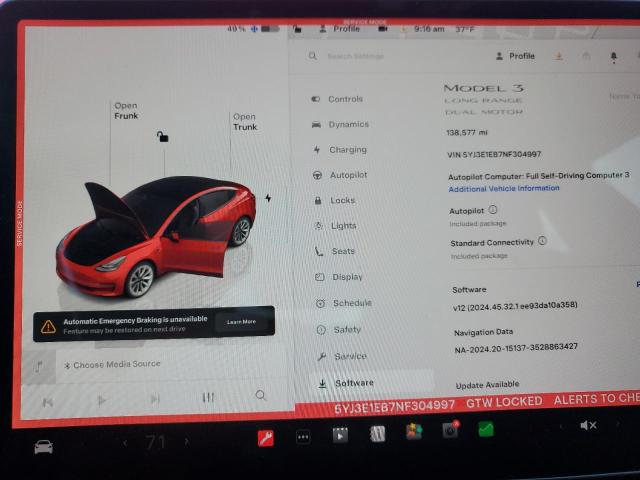Tap the lock icon in status bar
Image resolution: width=640 pixels, height=480 pixels.
[x=297, y=28]
